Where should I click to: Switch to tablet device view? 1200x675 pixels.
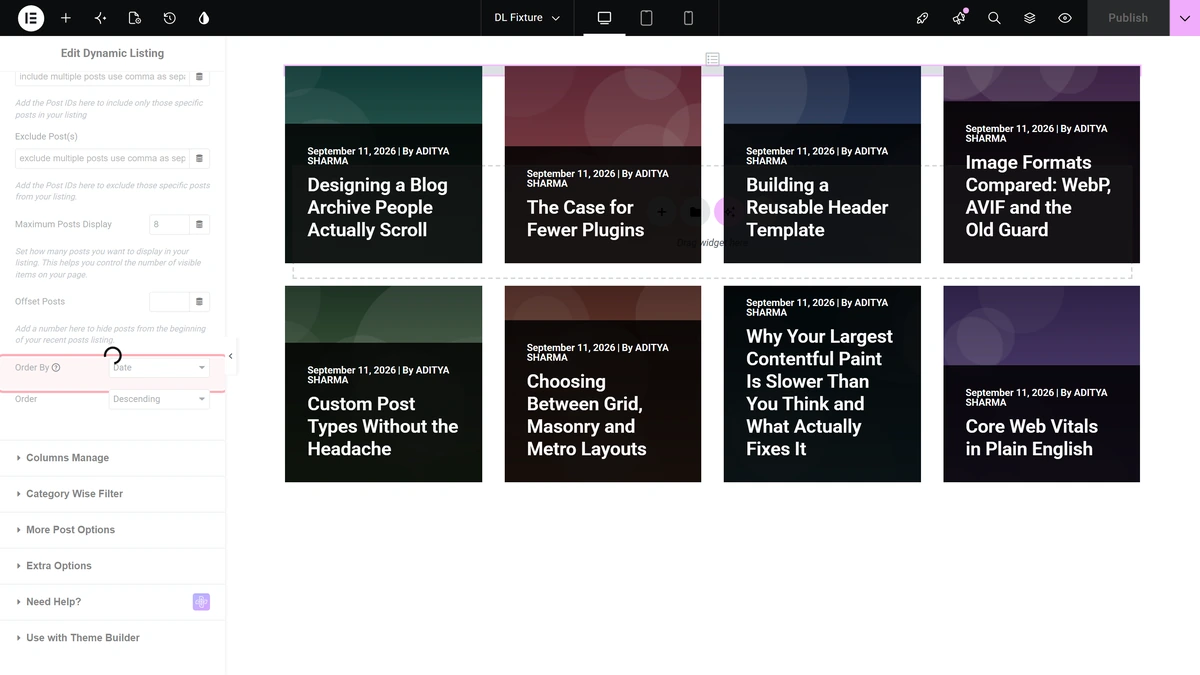(646, 18)
